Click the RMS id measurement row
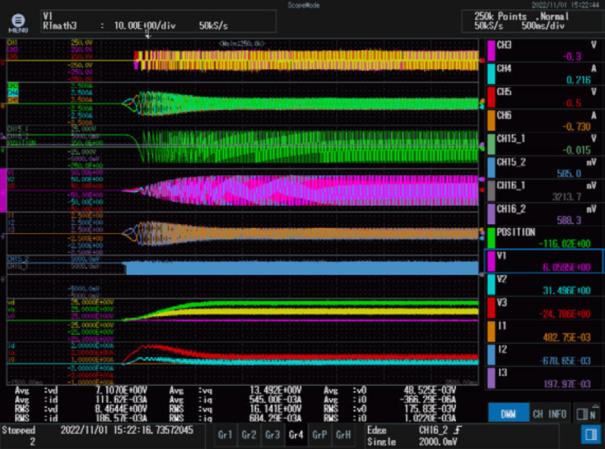Screen dimensions: 605x449 click(81, 418)
